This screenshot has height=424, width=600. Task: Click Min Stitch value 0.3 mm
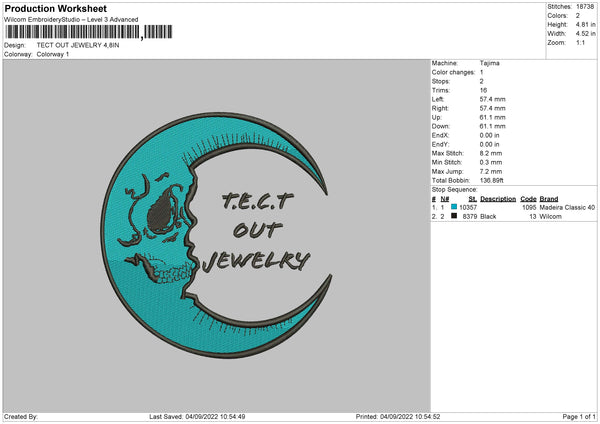point(491,162)
